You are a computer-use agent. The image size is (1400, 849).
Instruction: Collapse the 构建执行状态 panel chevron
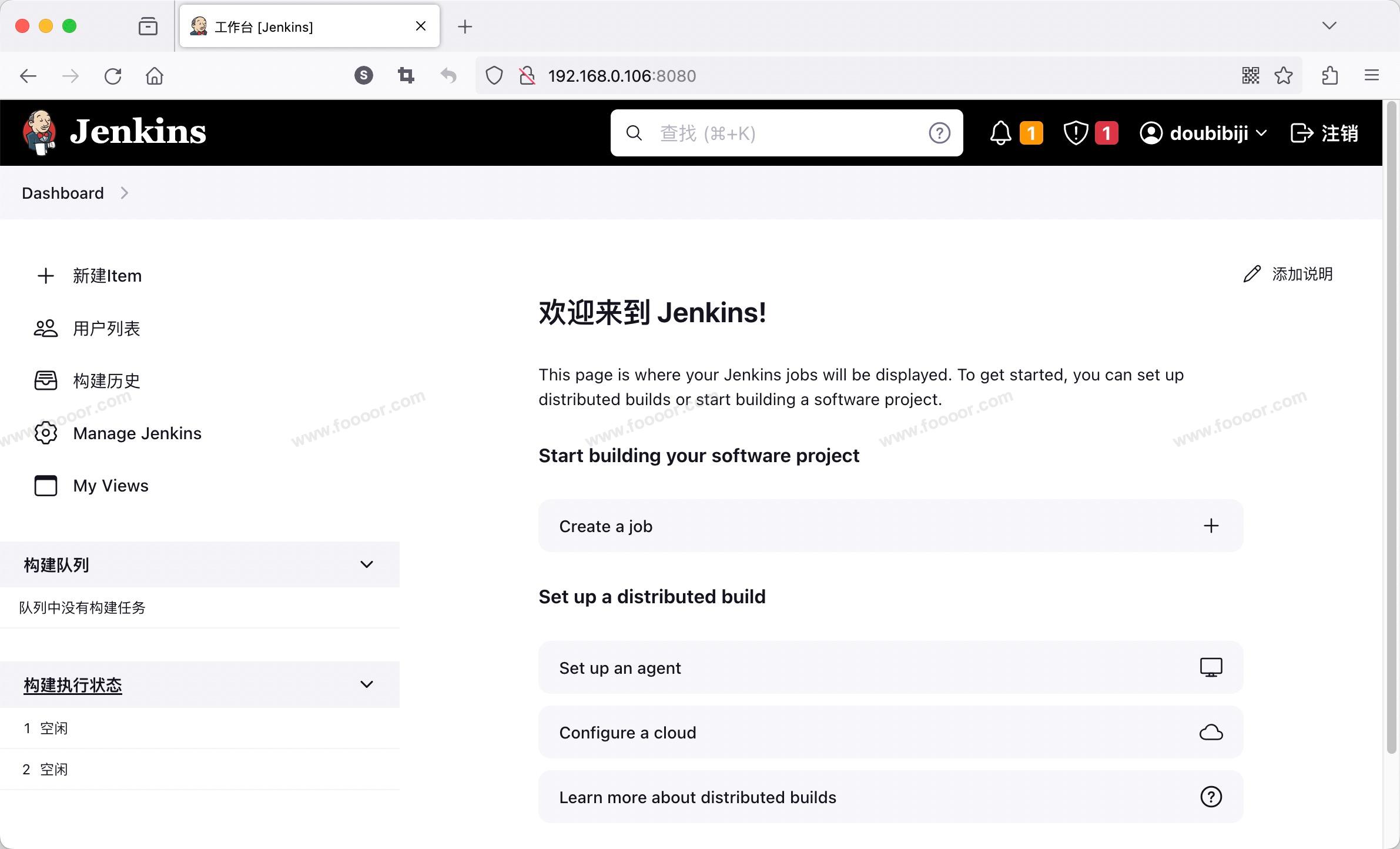[367, 684]
